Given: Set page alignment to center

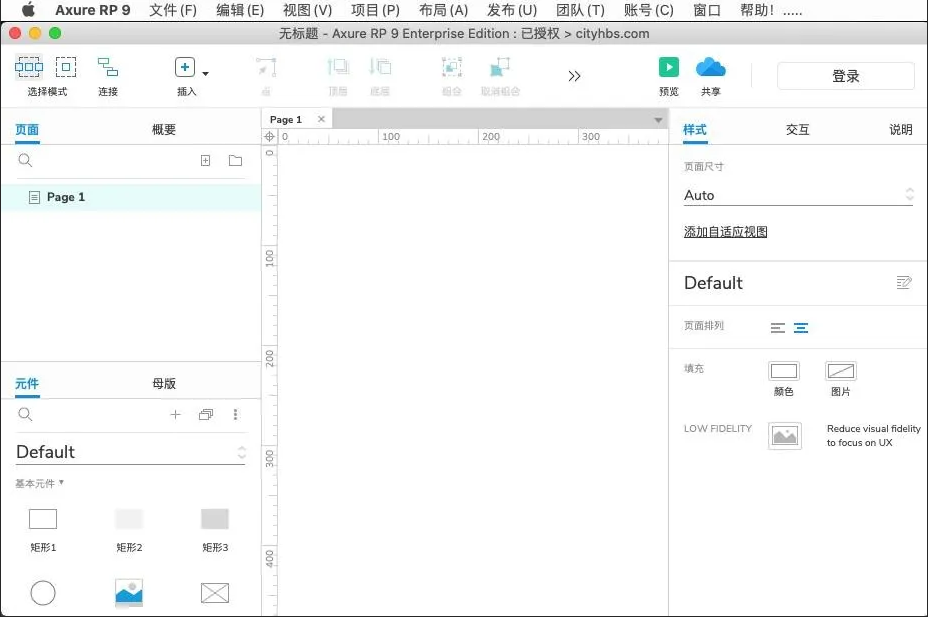Looking at the screenshot, I should (x=801, y=328).
